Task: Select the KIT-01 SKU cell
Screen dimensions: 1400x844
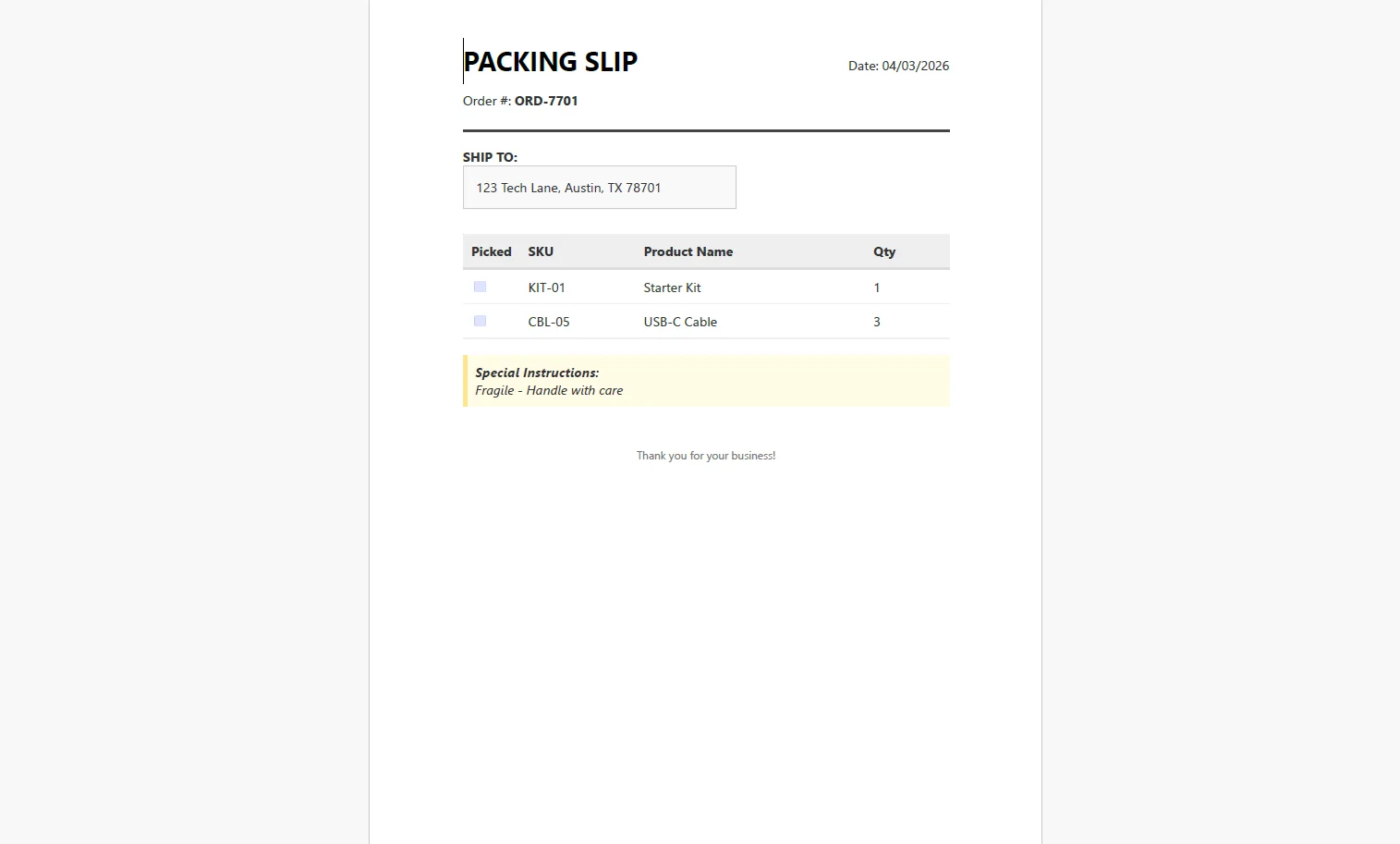Action: (x=546, y=287)
